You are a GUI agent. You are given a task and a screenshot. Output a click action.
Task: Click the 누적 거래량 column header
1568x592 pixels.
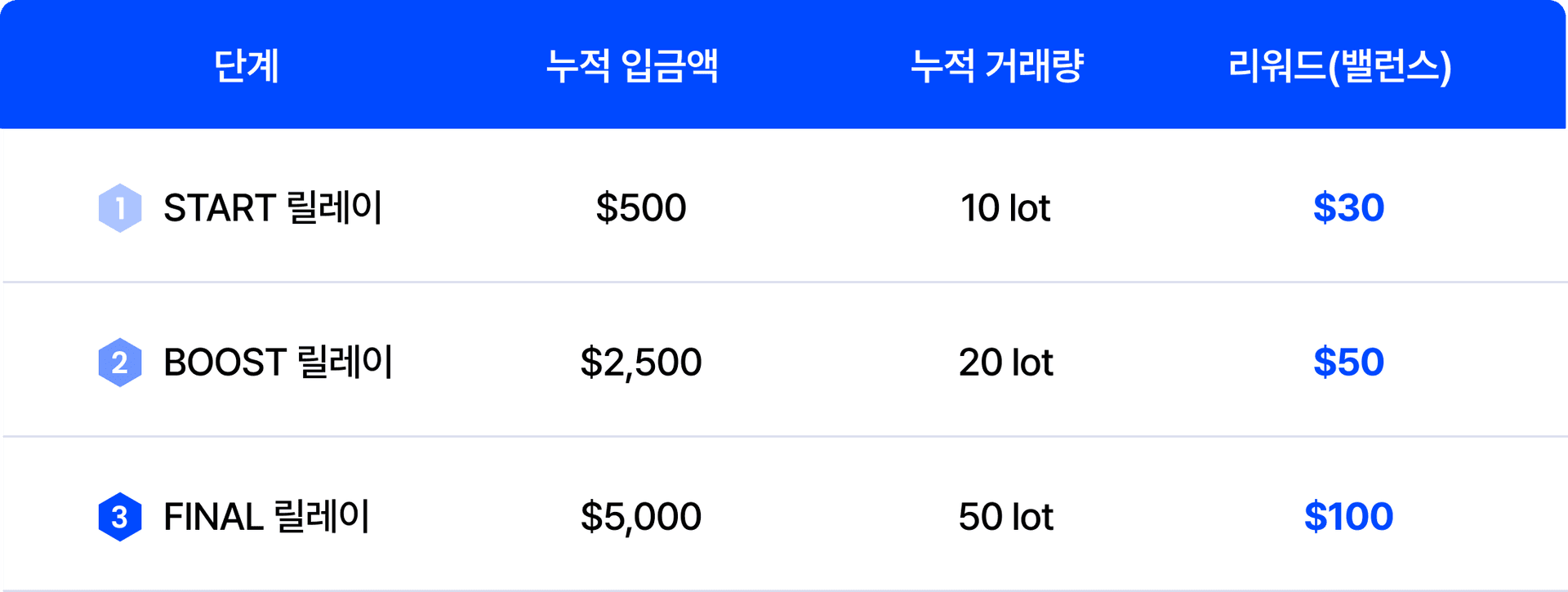pos(997,66)
